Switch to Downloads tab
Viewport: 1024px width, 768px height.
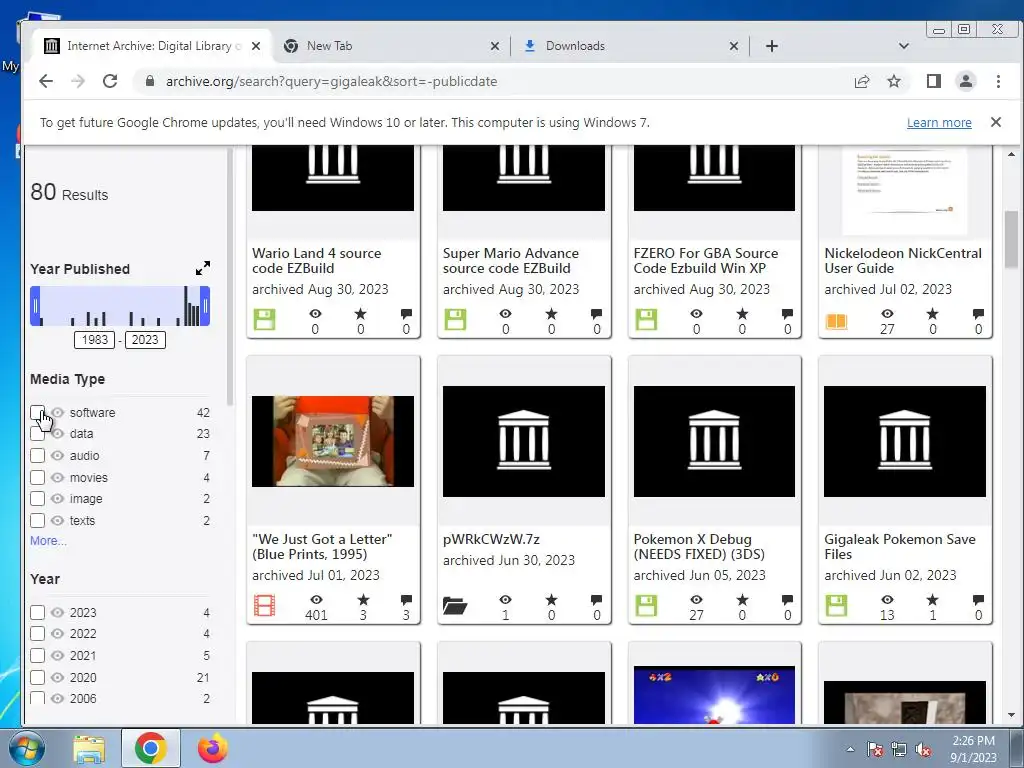(630, 46)
